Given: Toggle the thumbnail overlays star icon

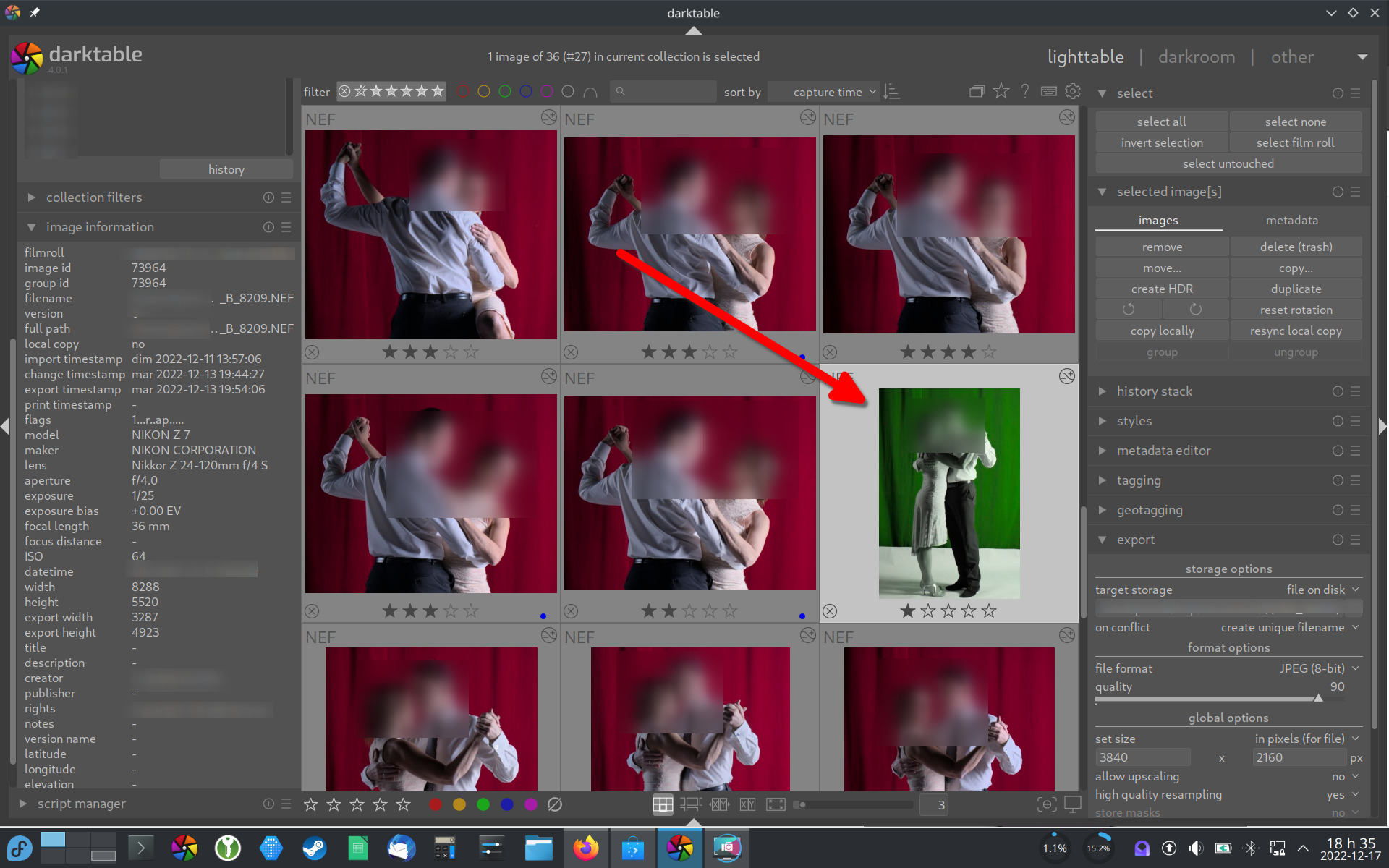Looking at the screenshot, I should click(x=1001, y=91).
